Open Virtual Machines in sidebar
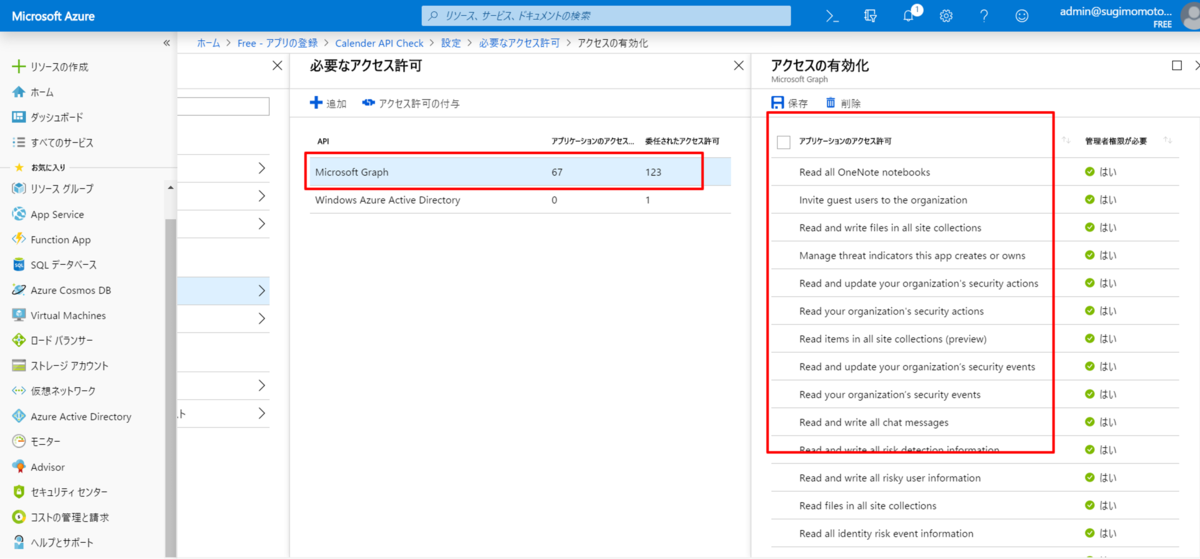1200x559 pixels. point(58,315)
